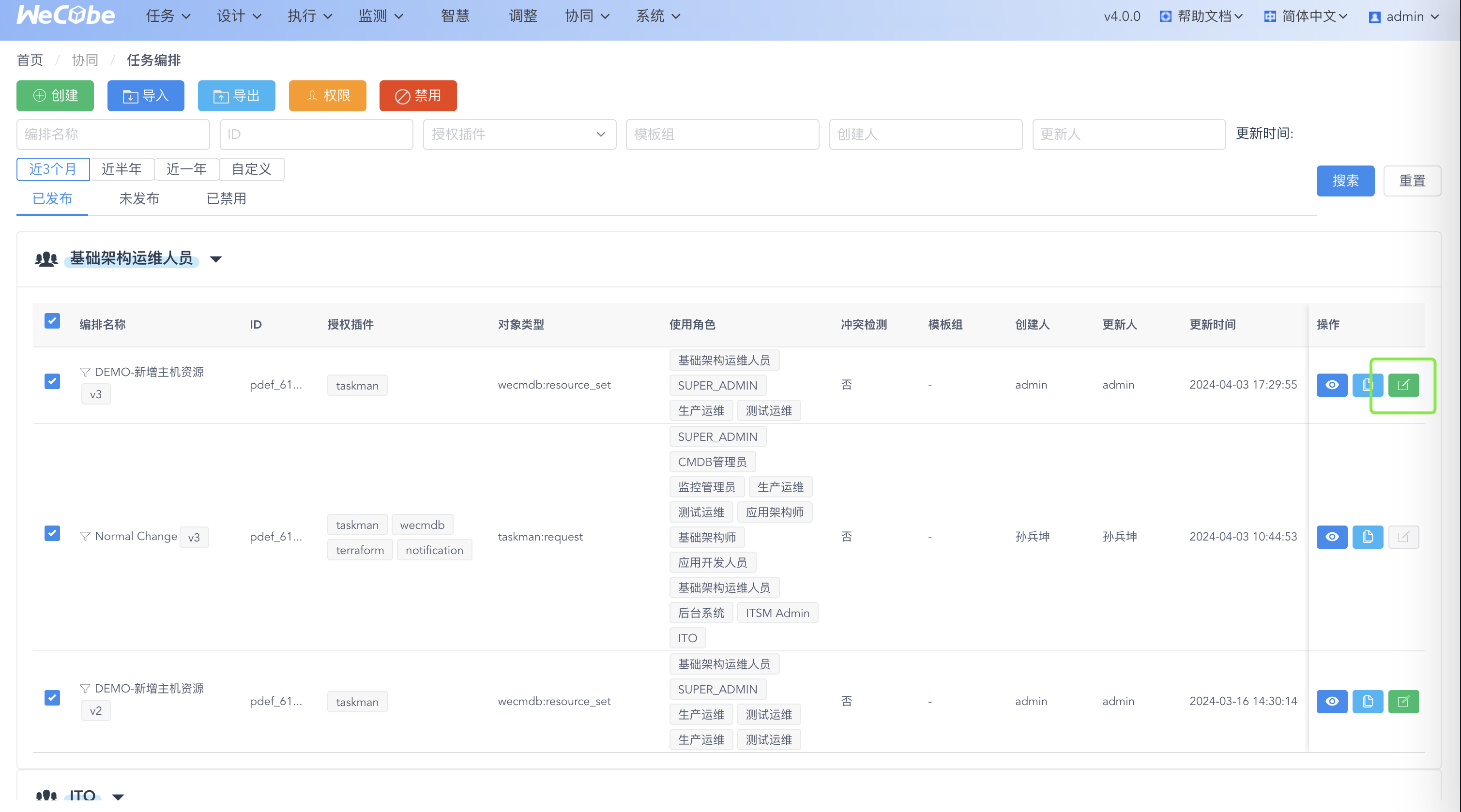Select the 自定义 time range

coord(251,169)
